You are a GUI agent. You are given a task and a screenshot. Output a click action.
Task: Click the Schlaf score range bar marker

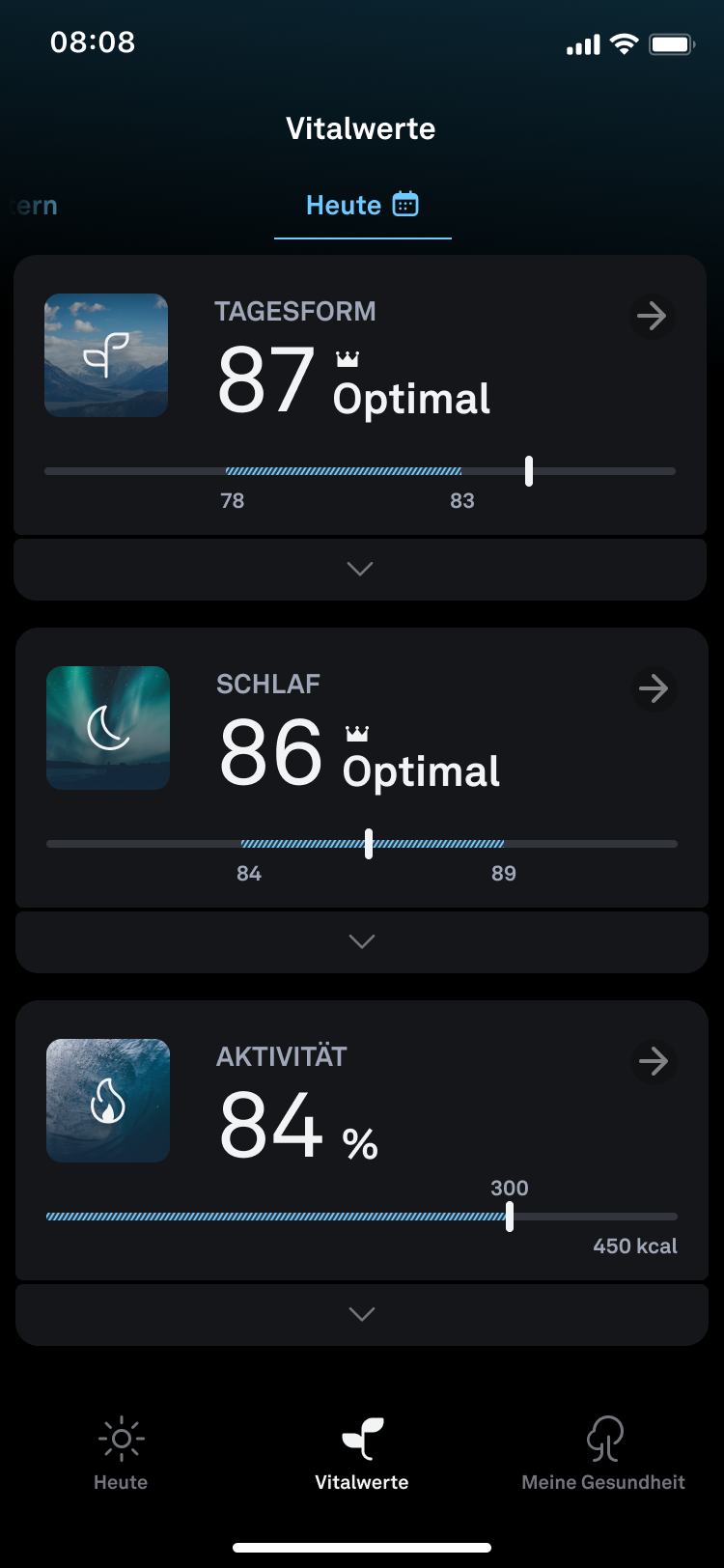tap(369, 843)
